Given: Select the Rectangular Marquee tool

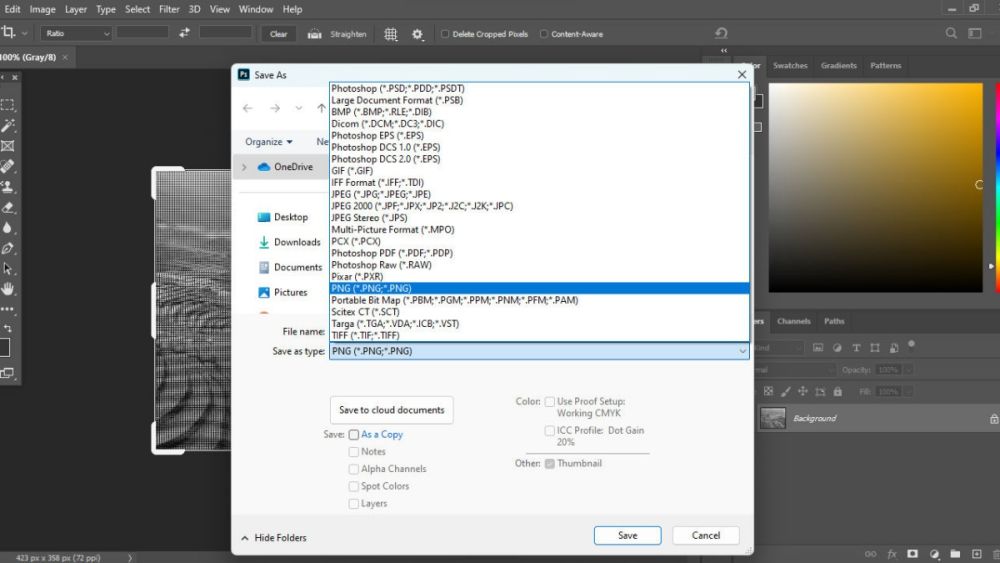Looking at the screenshot, I should [x=8, y=105].
